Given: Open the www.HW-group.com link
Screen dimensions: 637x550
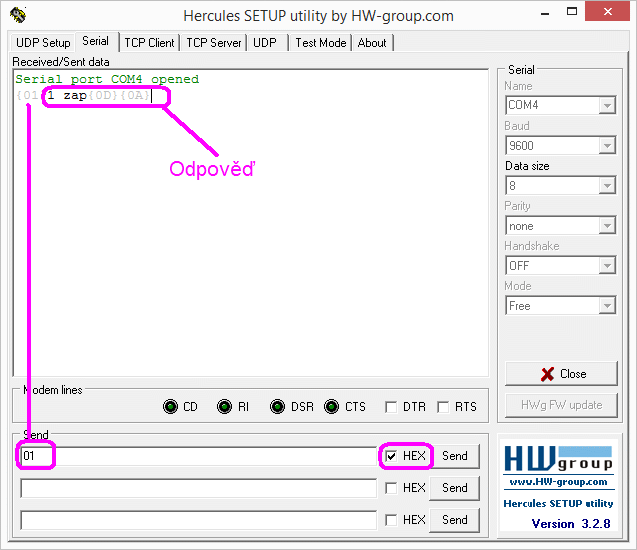Looking at the screenshot, I should point(558,482).
